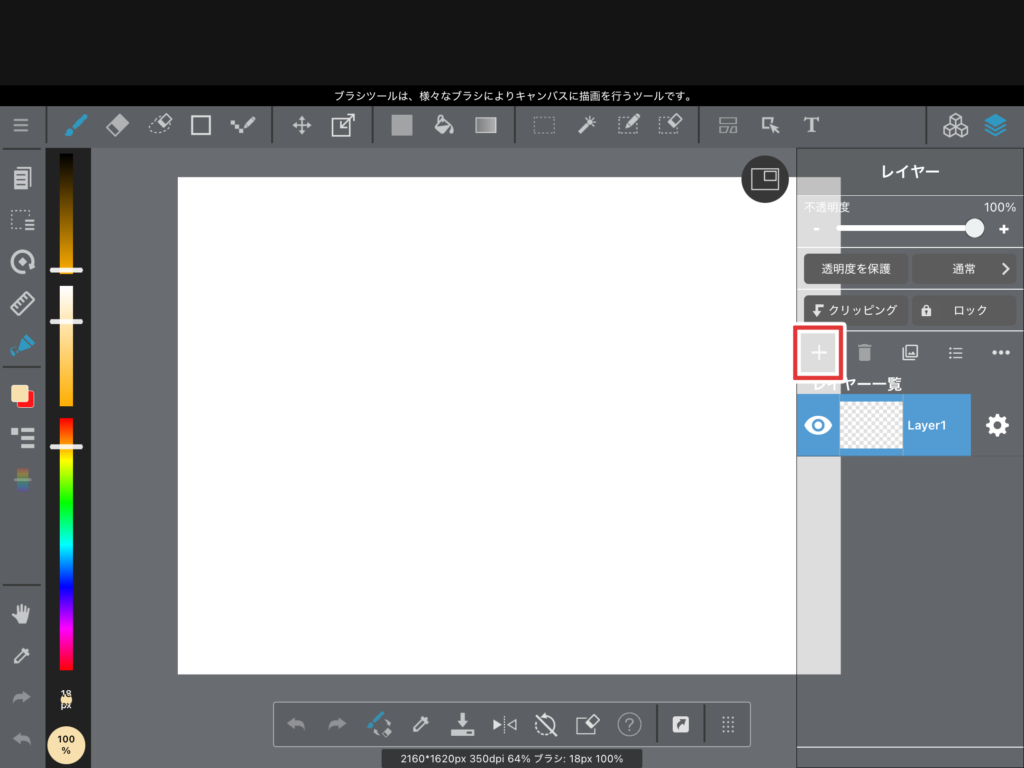Select the Layer1 thumbnail
The height and width of the screenshot is (768, 1024).
(871, 425)
